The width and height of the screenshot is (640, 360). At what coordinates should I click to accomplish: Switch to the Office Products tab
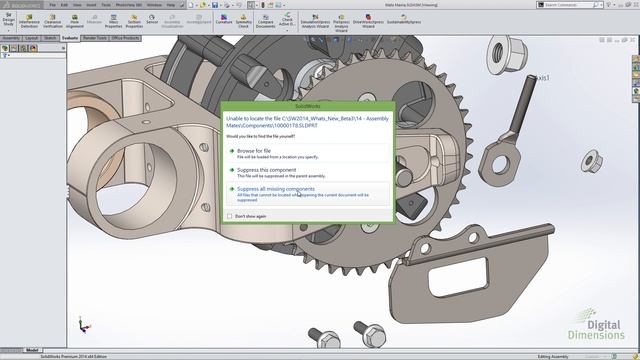tap(125, 38)
